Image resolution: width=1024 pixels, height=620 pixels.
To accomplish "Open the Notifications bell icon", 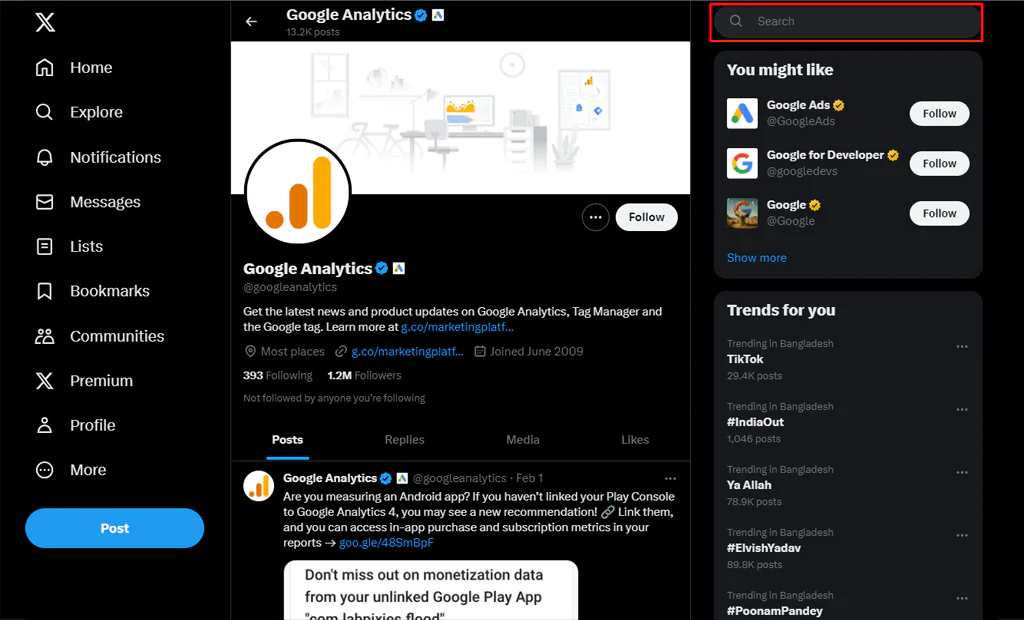I will pos(44,157).
